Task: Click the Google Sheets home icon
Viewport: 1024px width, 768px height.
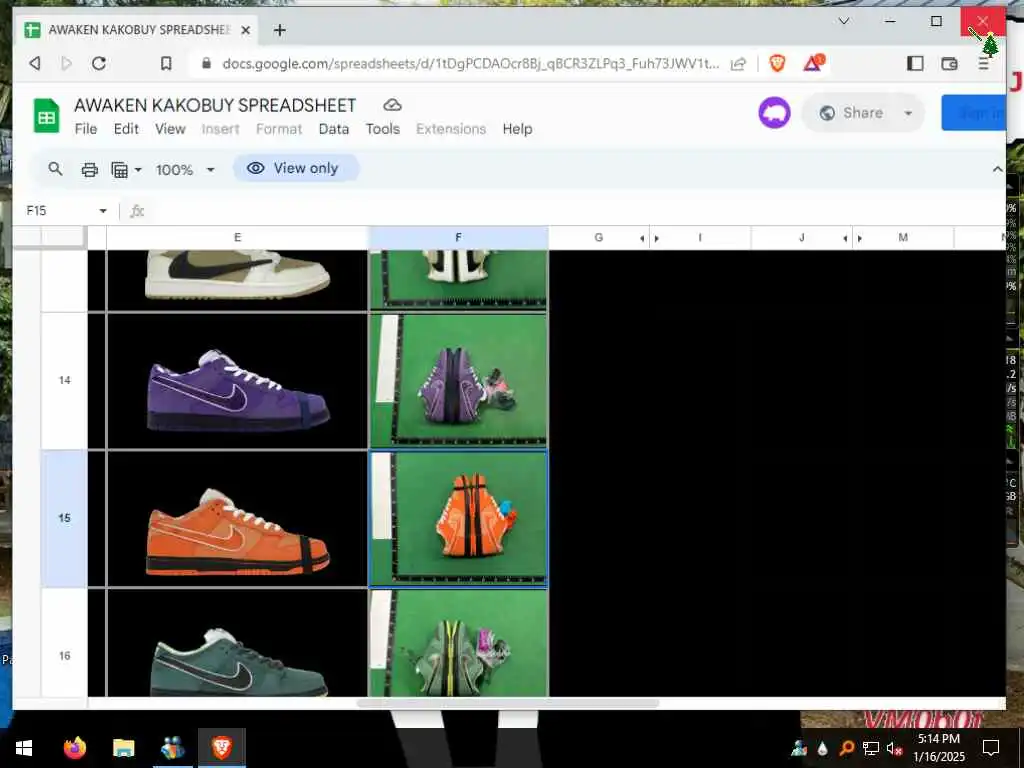Action: pos(46,116)
